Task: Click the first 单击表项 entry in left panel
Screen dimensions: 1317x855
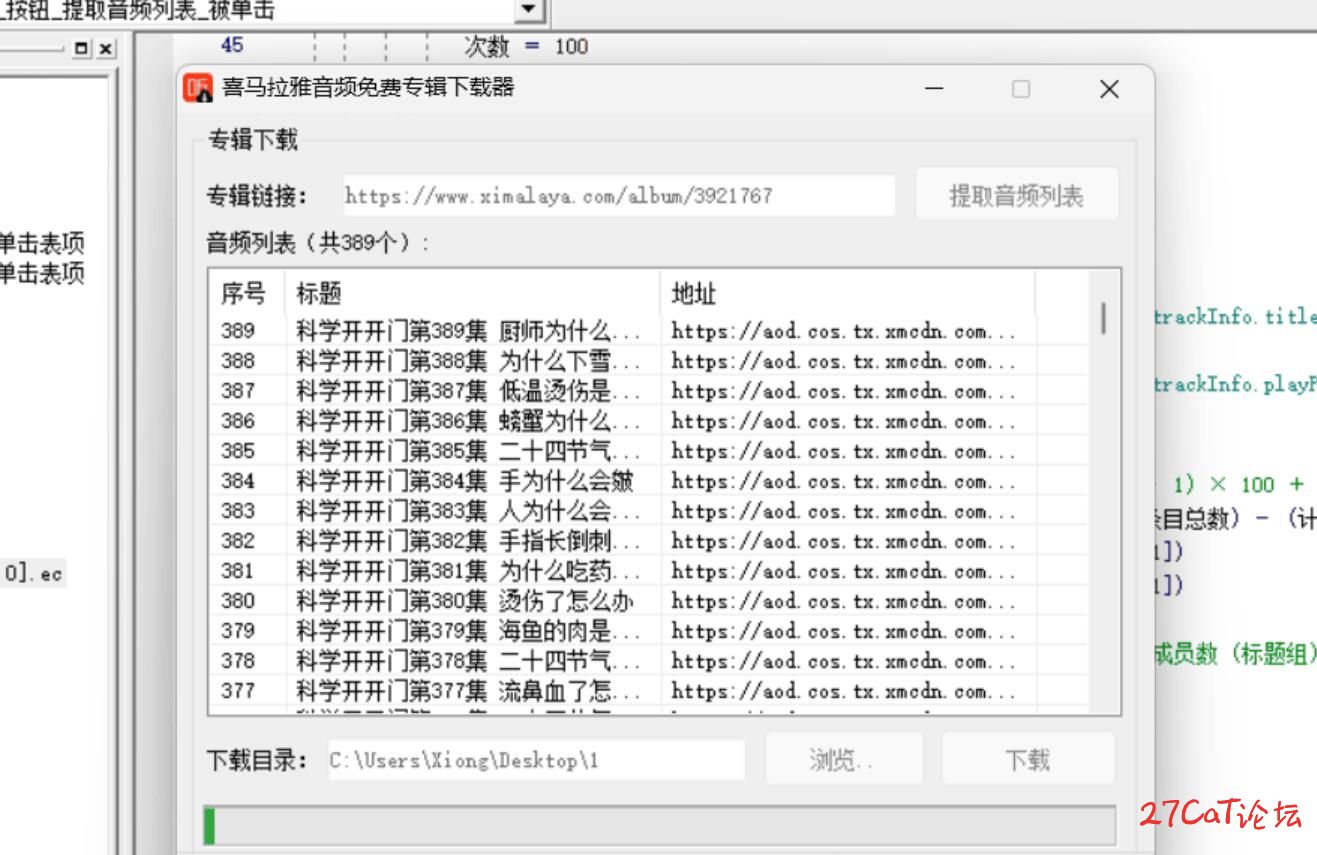Action: point(42,243)
